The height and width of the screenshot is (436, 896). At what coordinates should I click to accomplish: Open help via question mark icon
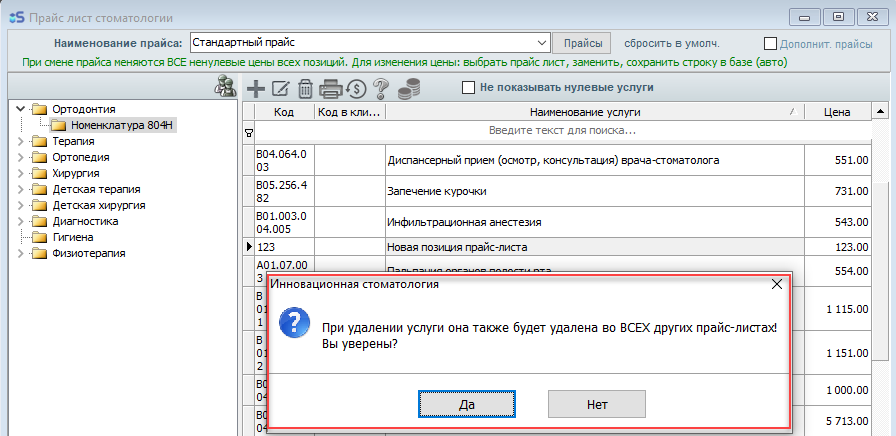(x=380, y=88)
